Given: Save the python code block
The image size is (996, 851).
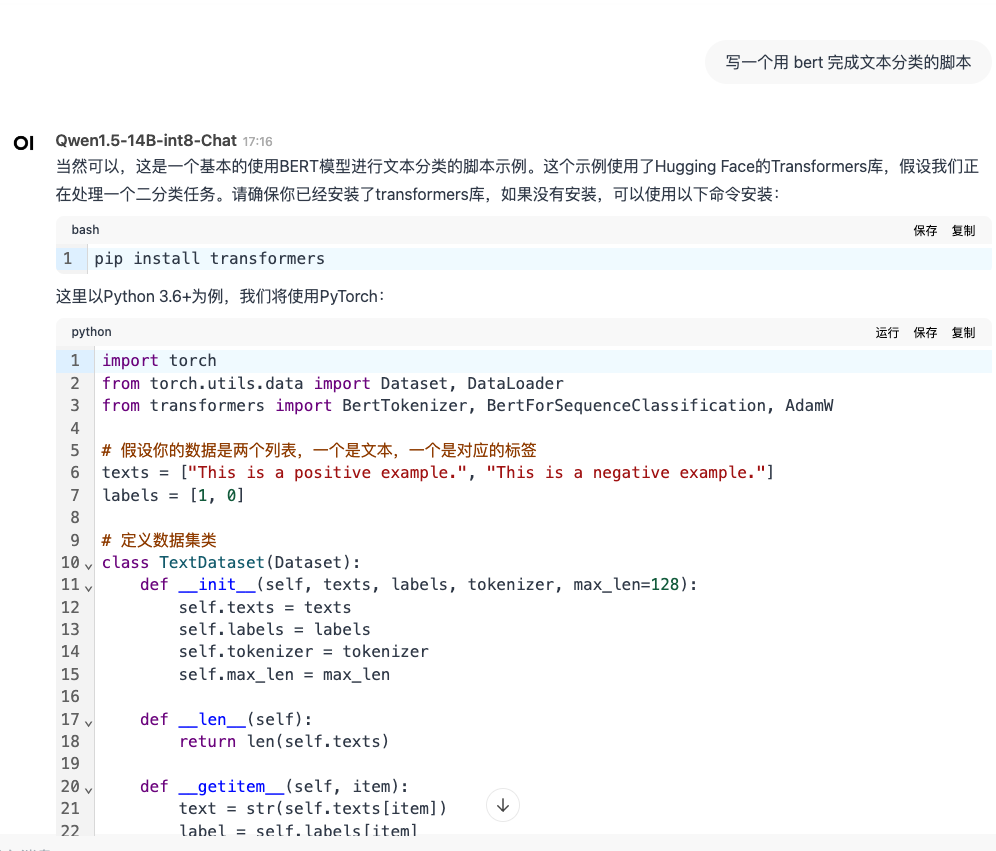Looking at the screenshot, I should click(925, 333).
